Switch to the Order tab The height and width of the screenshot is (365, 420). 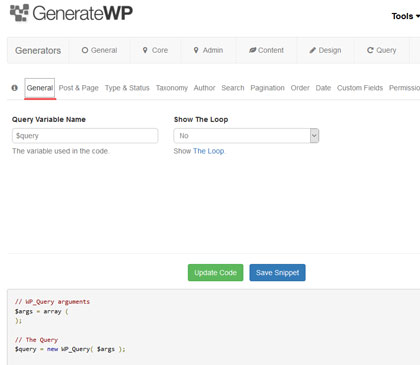click(300, 88)
